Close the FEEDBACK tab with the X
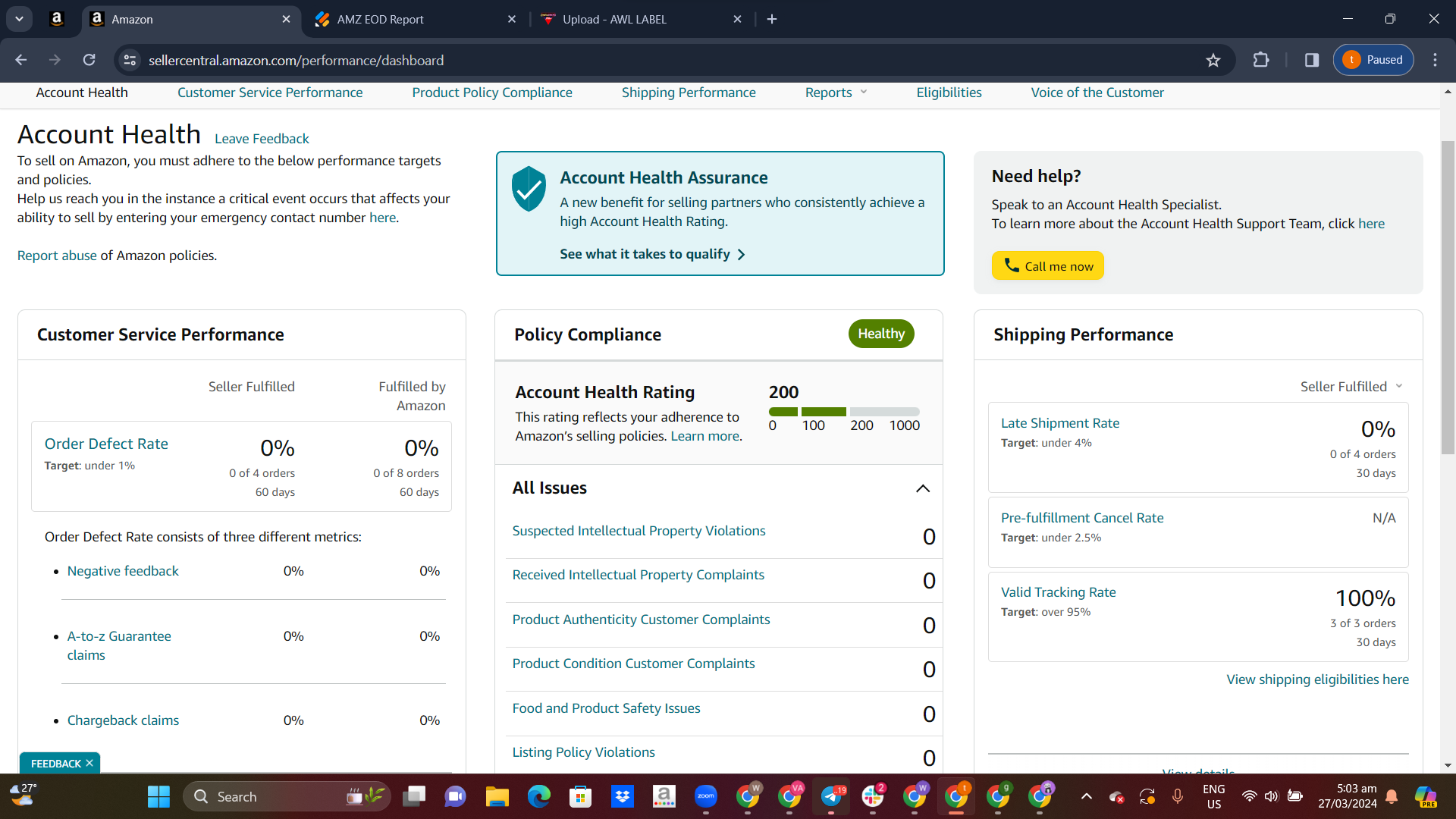 89,763
